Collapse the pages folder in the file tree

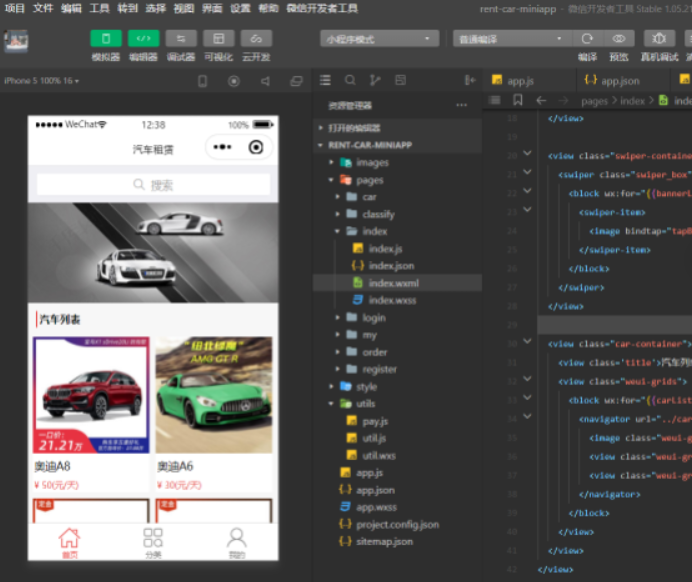tap(369, 180)
